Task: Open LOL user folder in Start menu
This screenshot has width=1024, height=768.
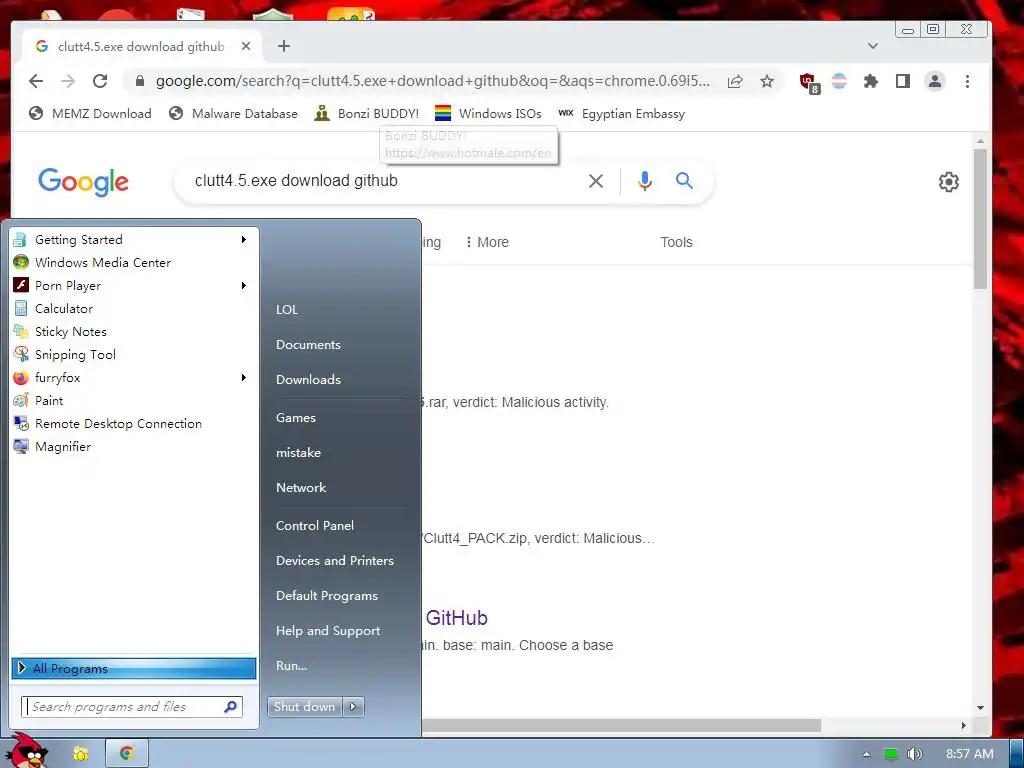Action: tap(287, 310)
